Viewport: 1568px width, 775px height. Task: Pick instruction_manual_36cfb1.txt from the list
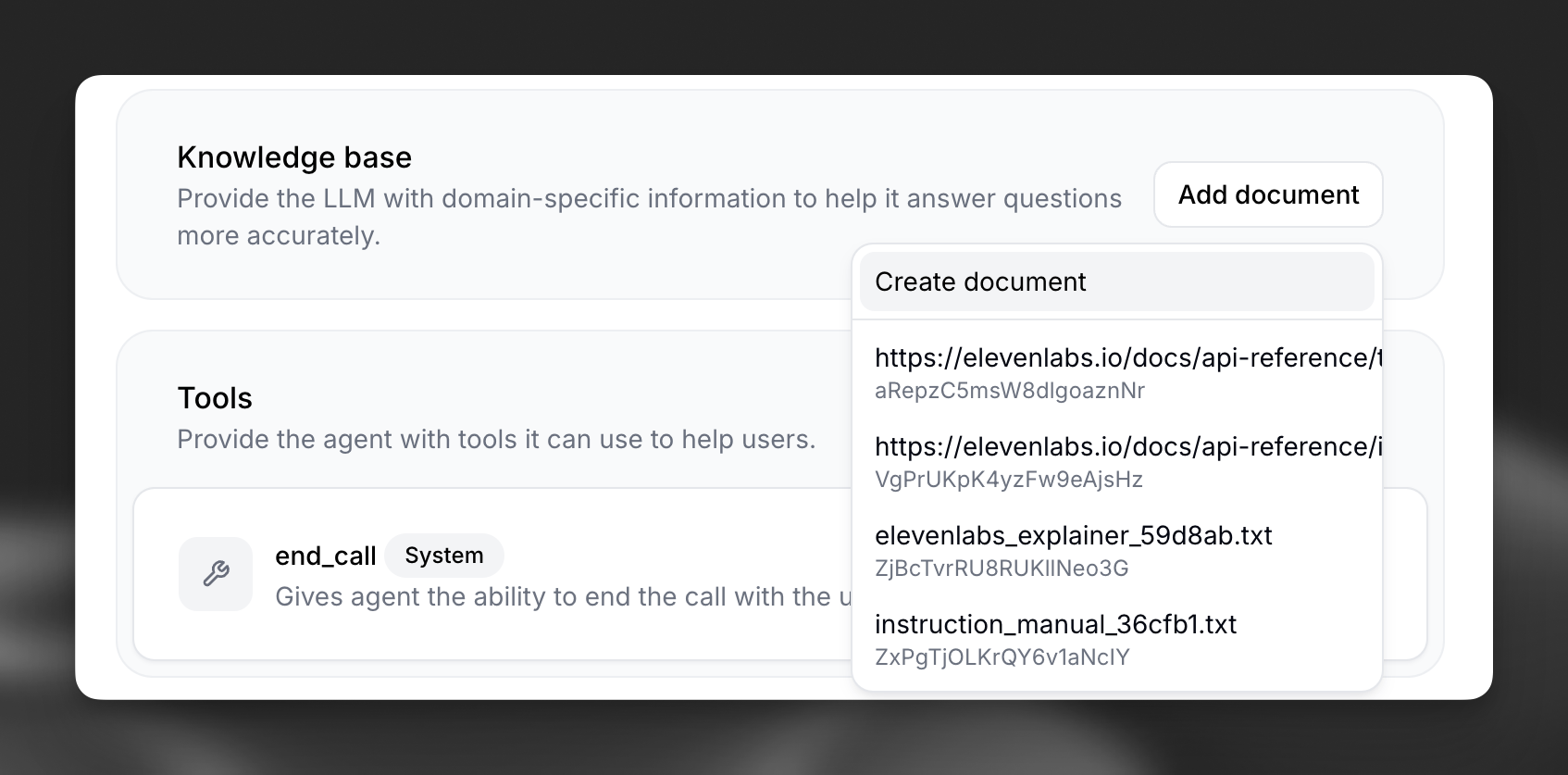[1055, 624]
